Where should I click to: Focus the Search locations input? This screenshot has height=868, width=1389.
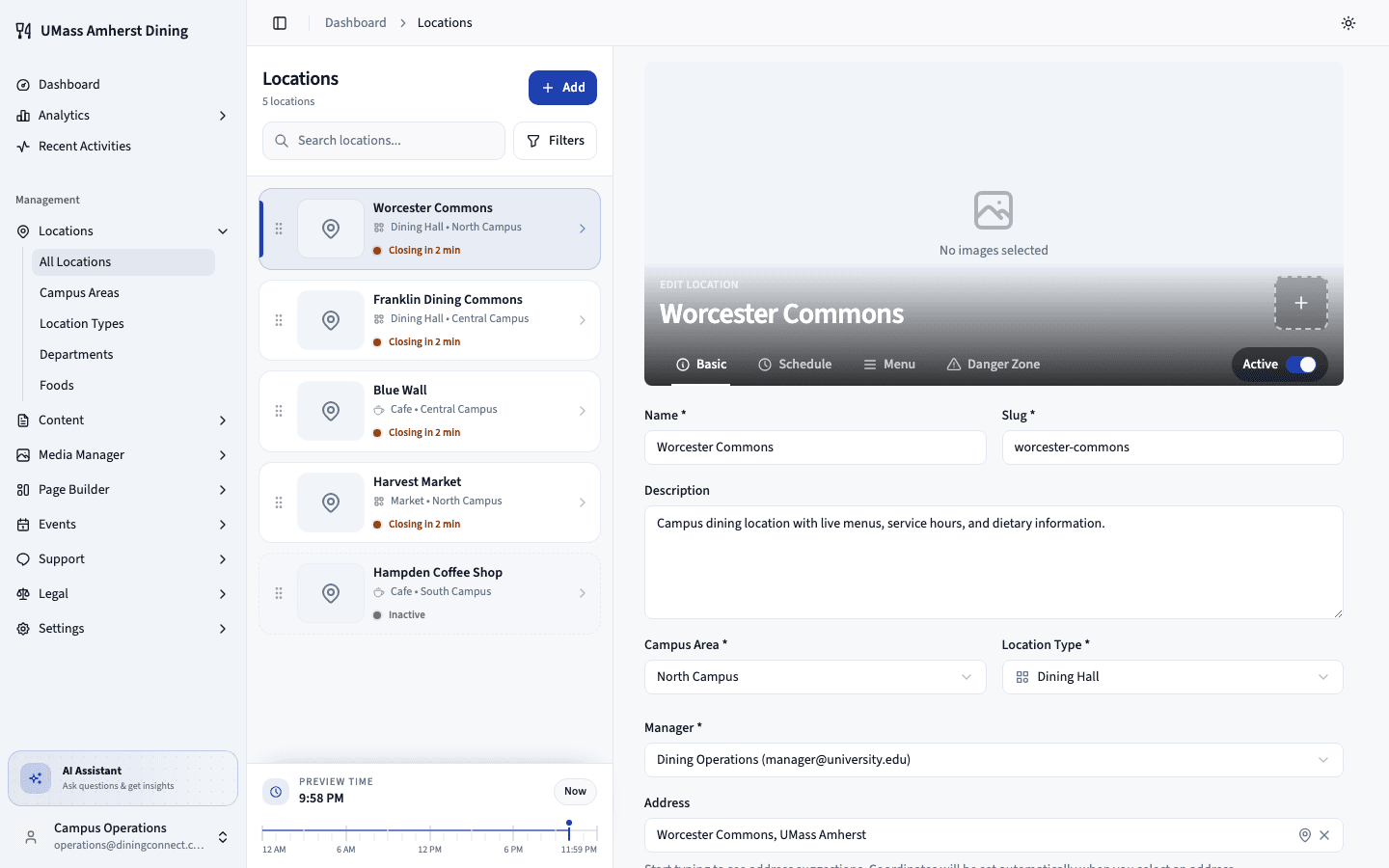coord(384,141)
